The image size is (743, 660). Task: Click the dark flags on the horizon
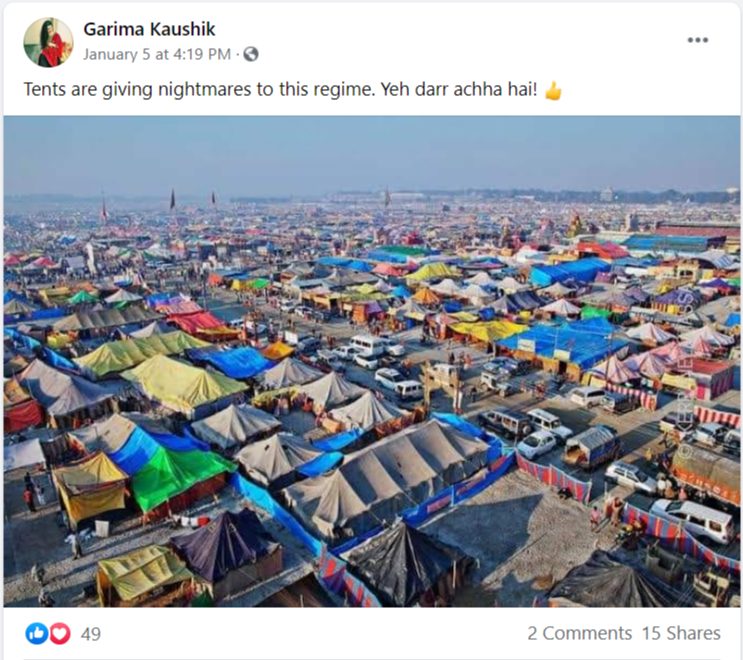(192, 199)
